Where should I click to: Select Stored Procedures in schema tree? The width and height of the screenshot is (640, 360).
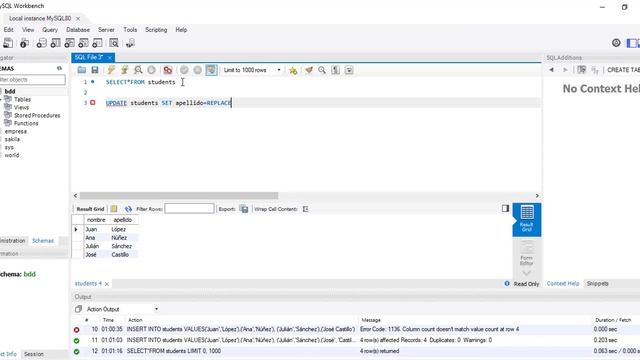point(37,116)
